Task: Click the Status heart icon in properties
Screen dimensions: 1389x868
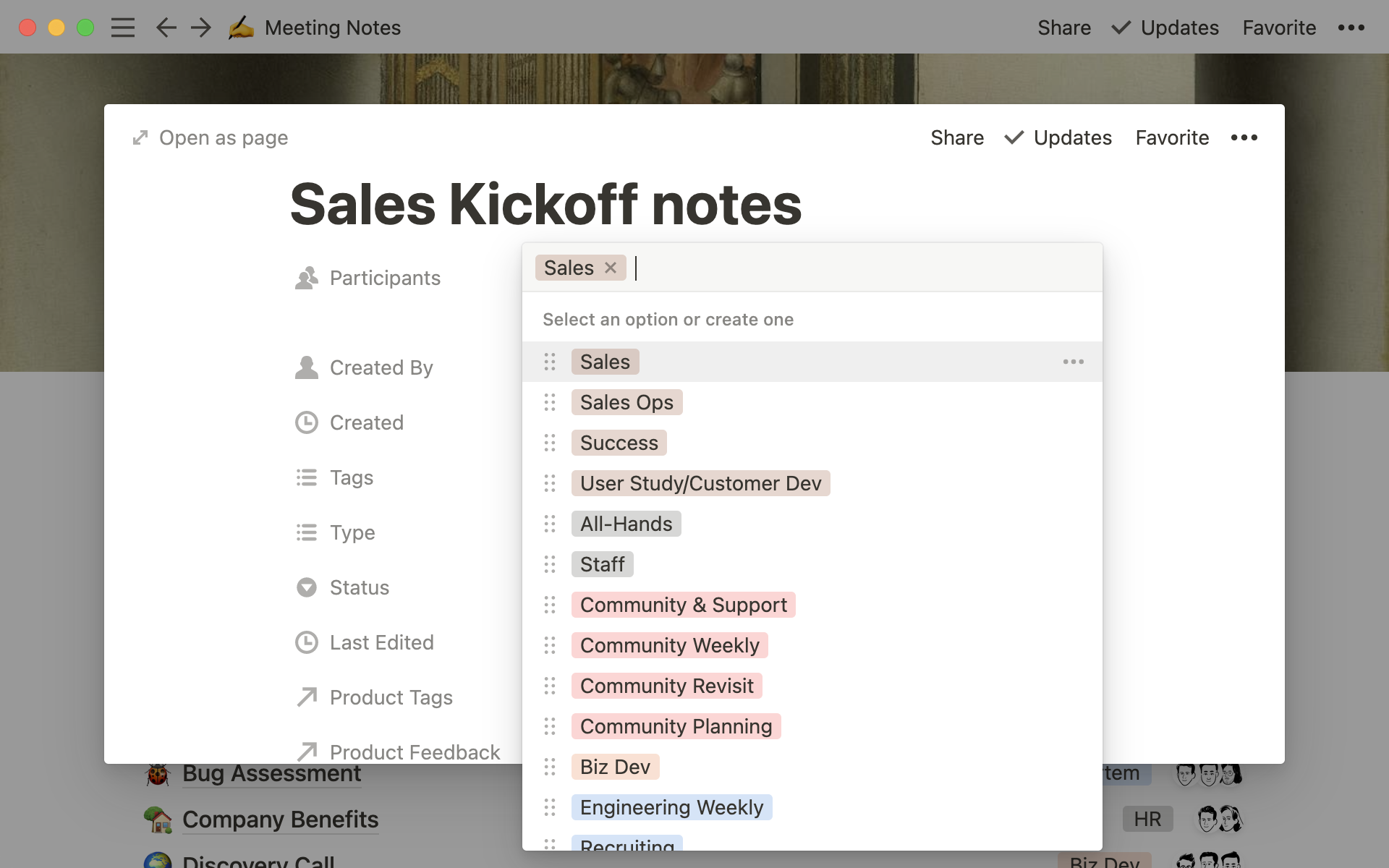Action: pos(306,587)
